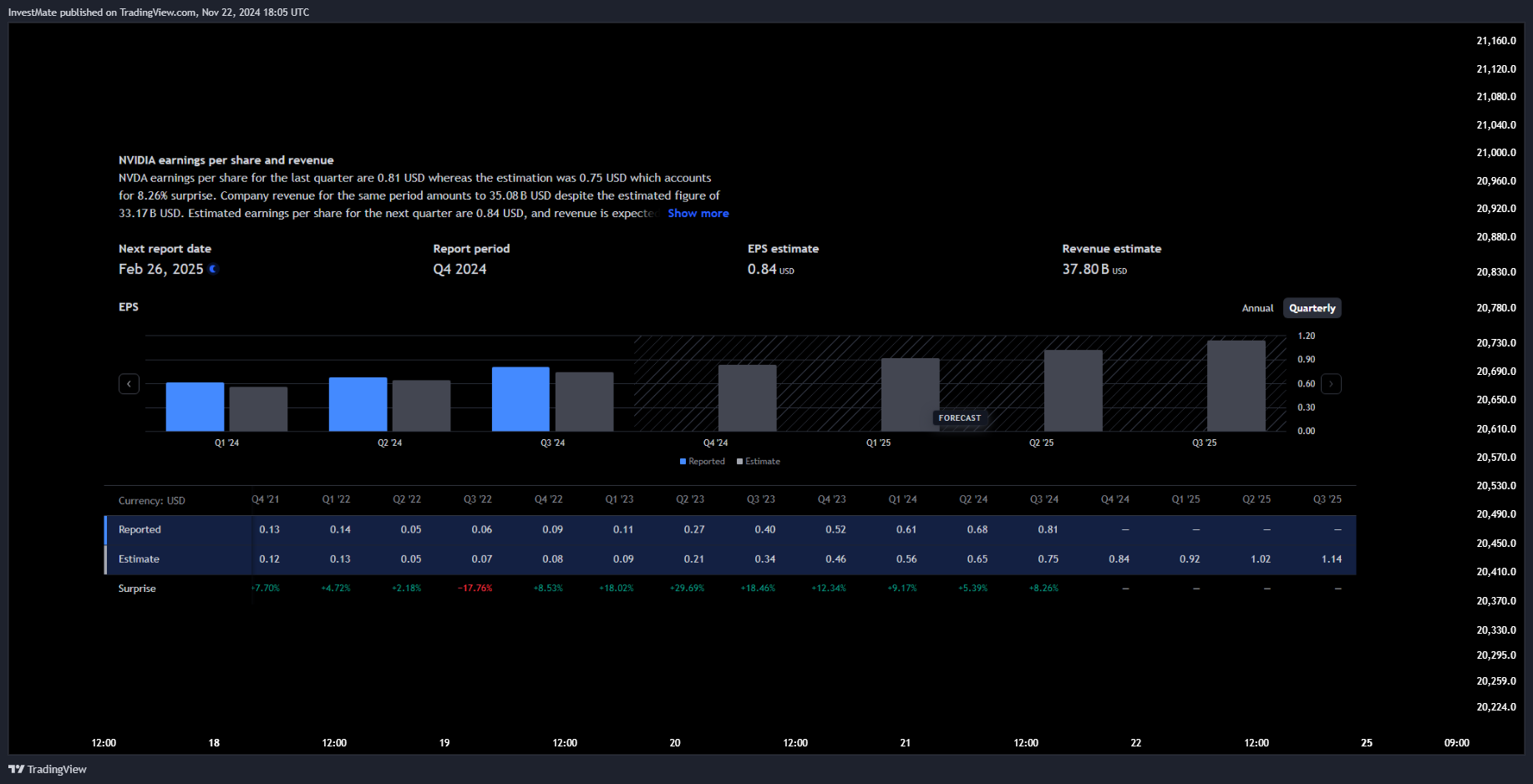Viewport: 1533px width, 784px height.
Task: Click the red -17.76% surprise value
Action: click(475, 589)
